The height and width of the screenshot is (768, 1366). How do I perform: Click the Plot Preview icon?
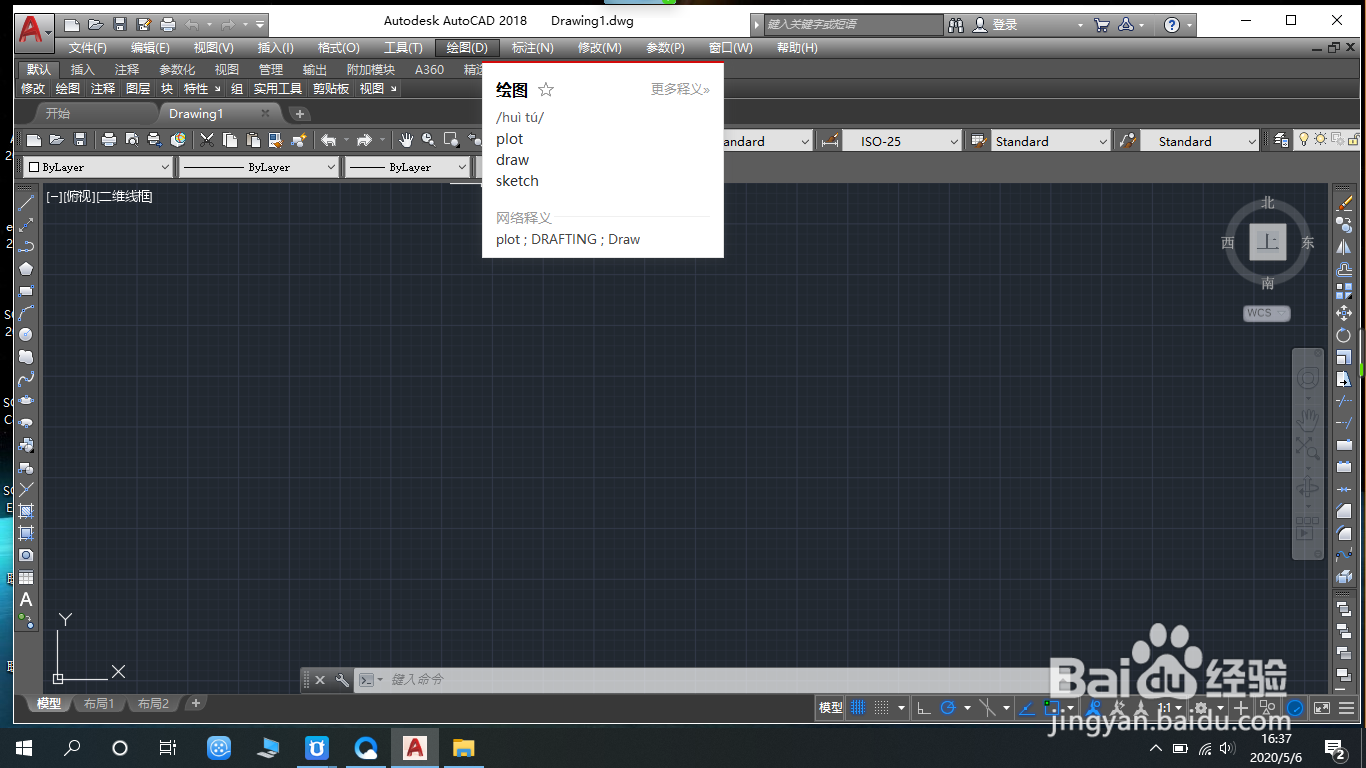pyautogui.click(x=132, y=141)
